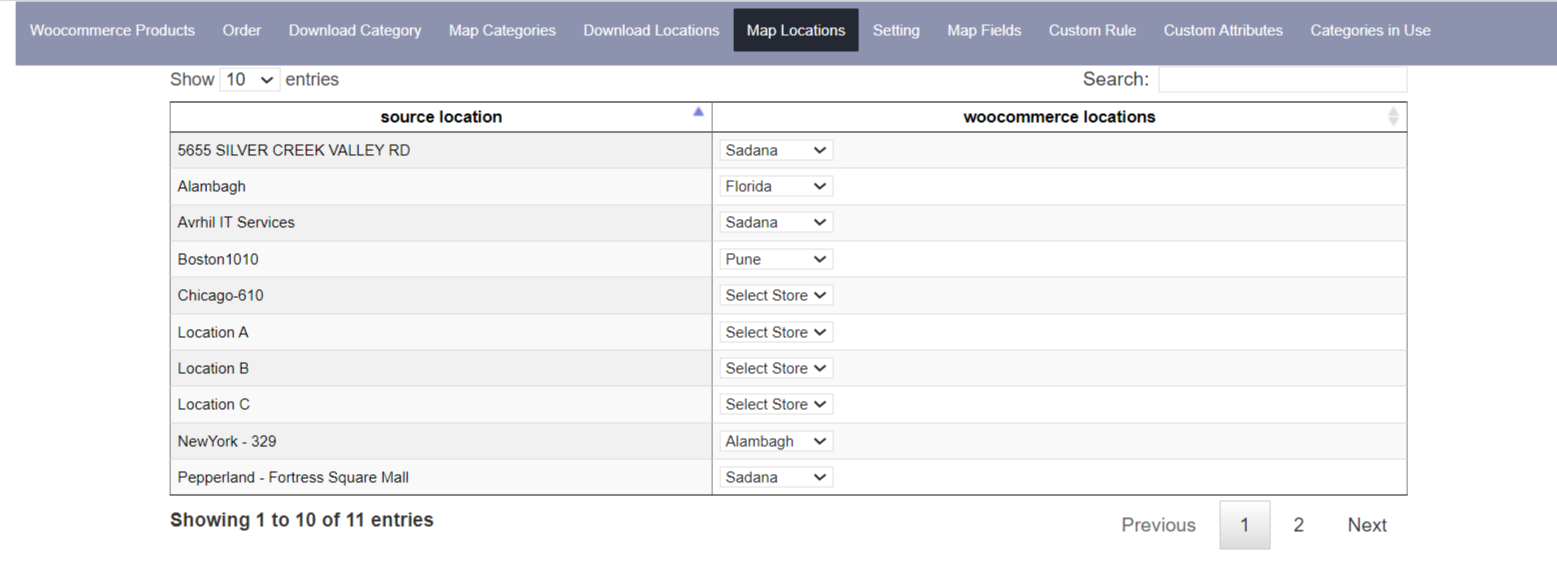Viewport: 1557px width, 576px height.
Task: Click the Alambagh source location cell
Action: click(441, 186)
